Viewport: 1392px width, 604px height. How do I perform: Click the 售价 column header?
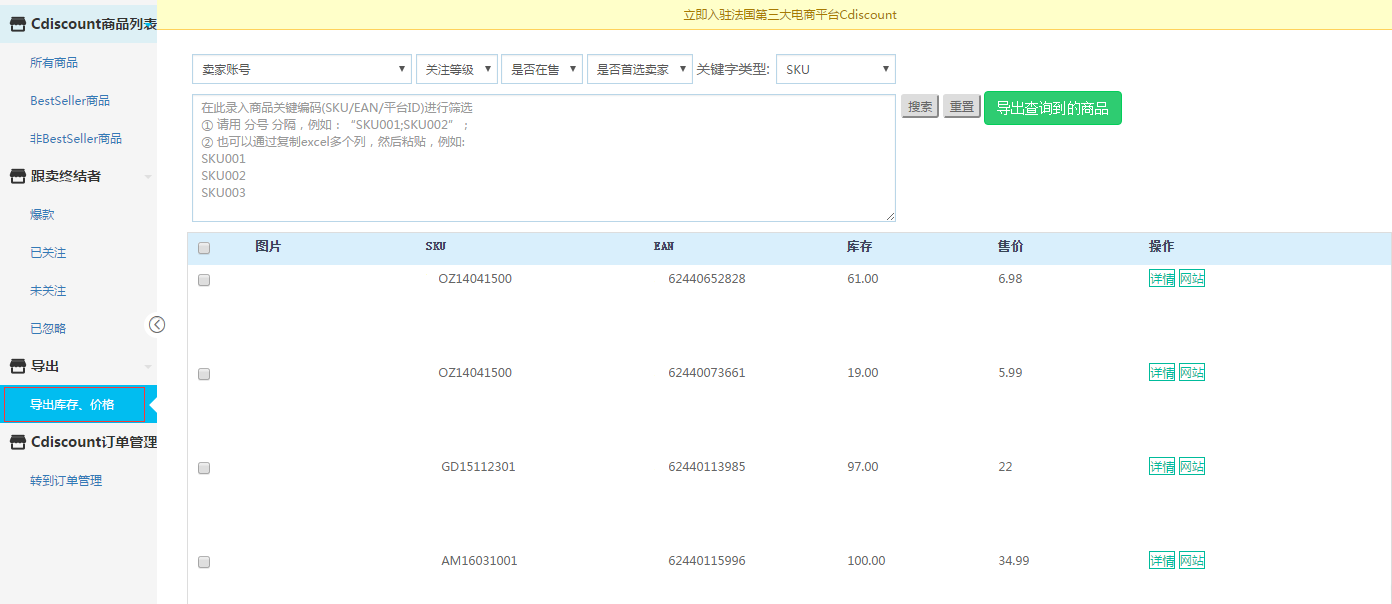[1011, 246]
